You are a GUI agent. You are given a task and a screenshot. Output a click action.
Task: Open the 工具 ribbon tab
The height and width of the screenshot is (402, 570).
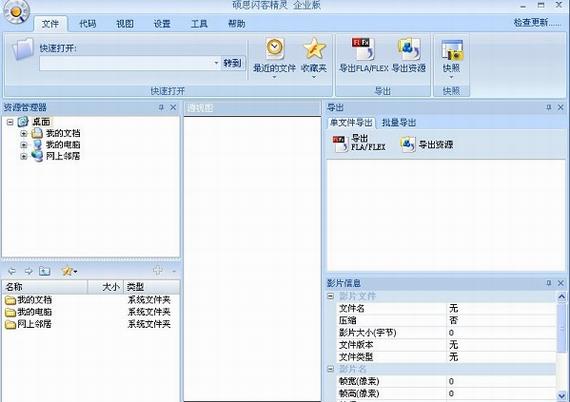[x=199, y=24]
